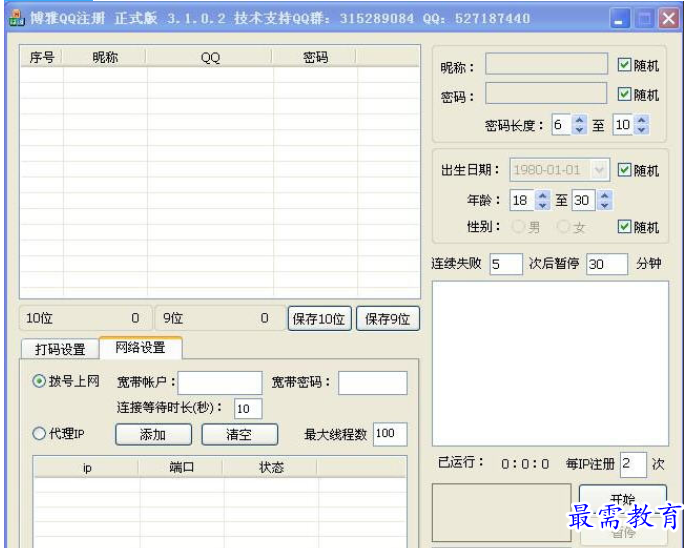This screenshot has height=548, width=690.
Task: Click the 端口 column header
Action: (181, 467)
